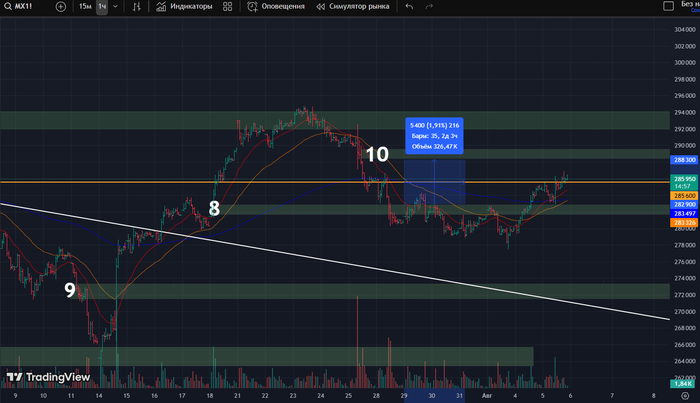Undo the last chart action

click(x=409, y=6)
